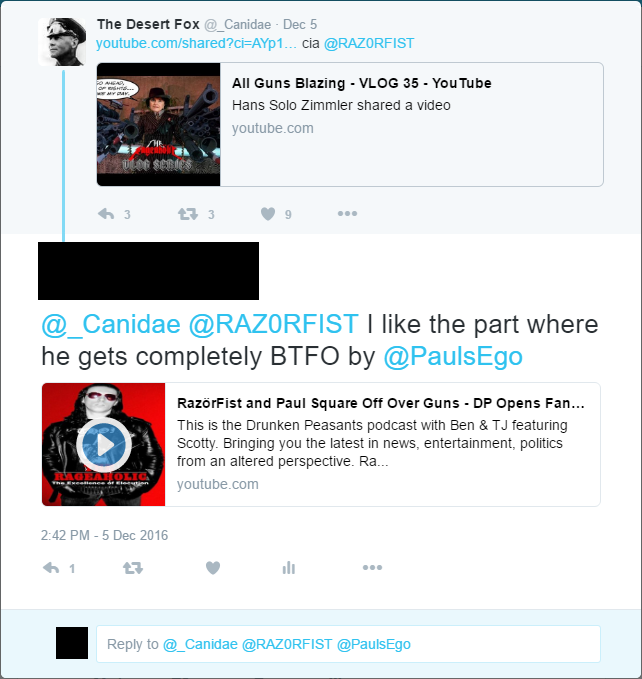This screenshot has height=679, width=642.
Task: Open the 2:42 PM - 5 Dec 2016 timestamp
Action: tap(104, 536)
